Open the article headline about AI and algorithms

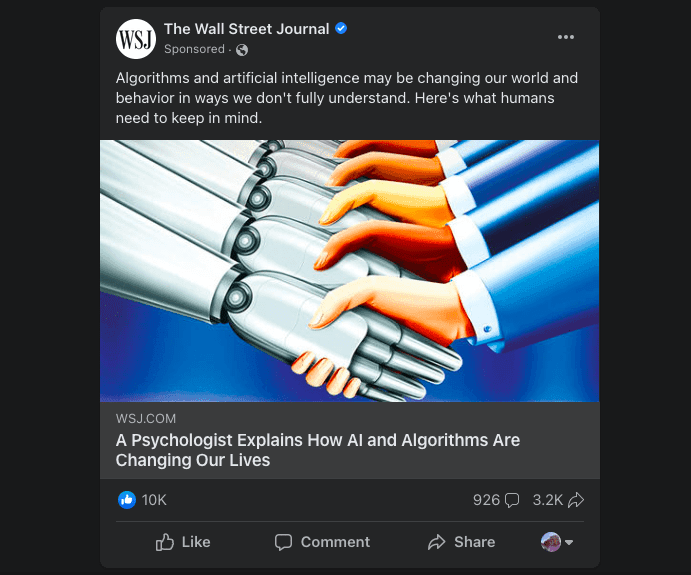point(318,450)
